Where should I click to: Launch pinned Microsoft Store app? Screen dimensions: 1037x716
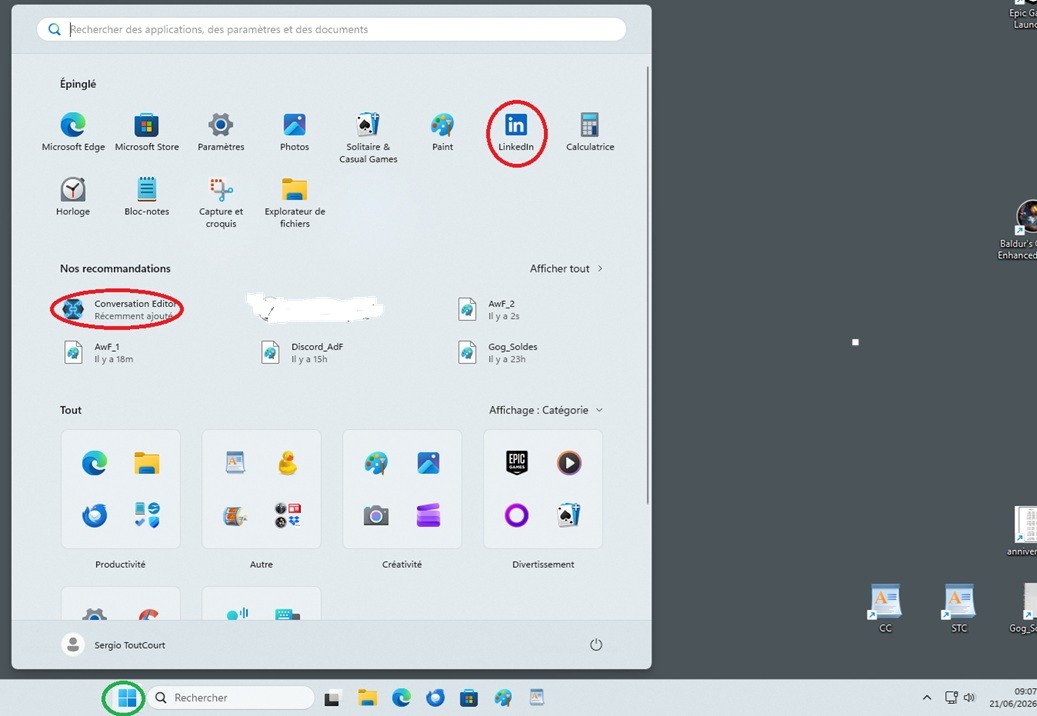tap(147, 132)
